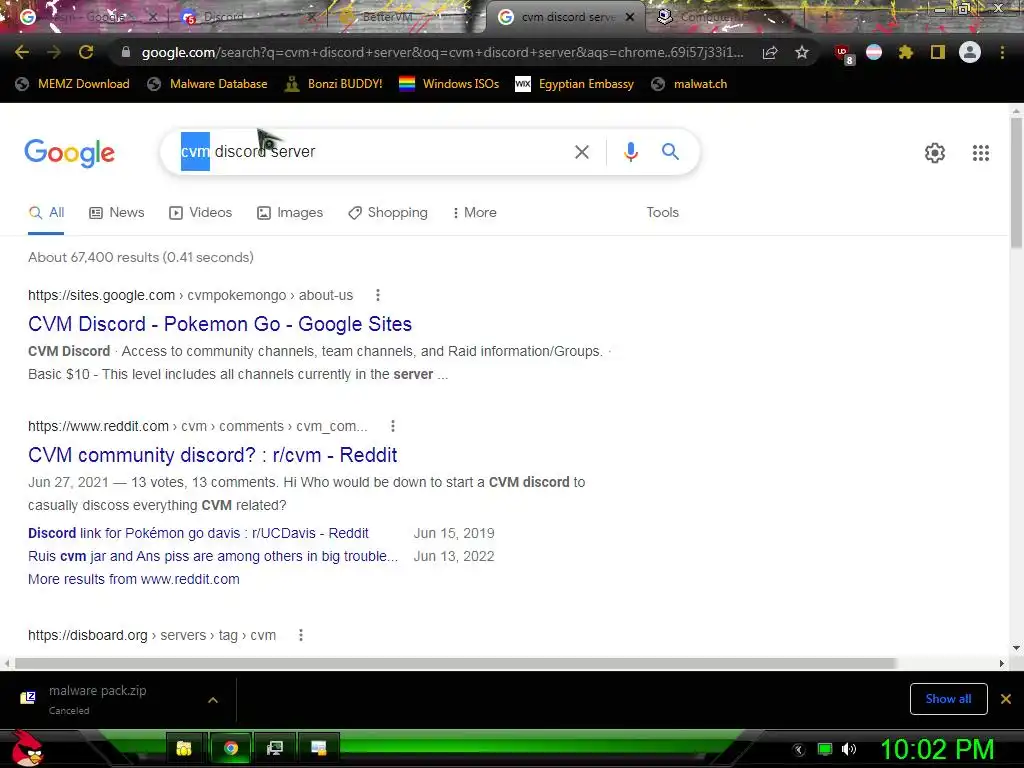Image resolution: width=1024 pixels, height=768 pixels.
Task: Click More results from www.reddit.com
Action: click(134, 579)
